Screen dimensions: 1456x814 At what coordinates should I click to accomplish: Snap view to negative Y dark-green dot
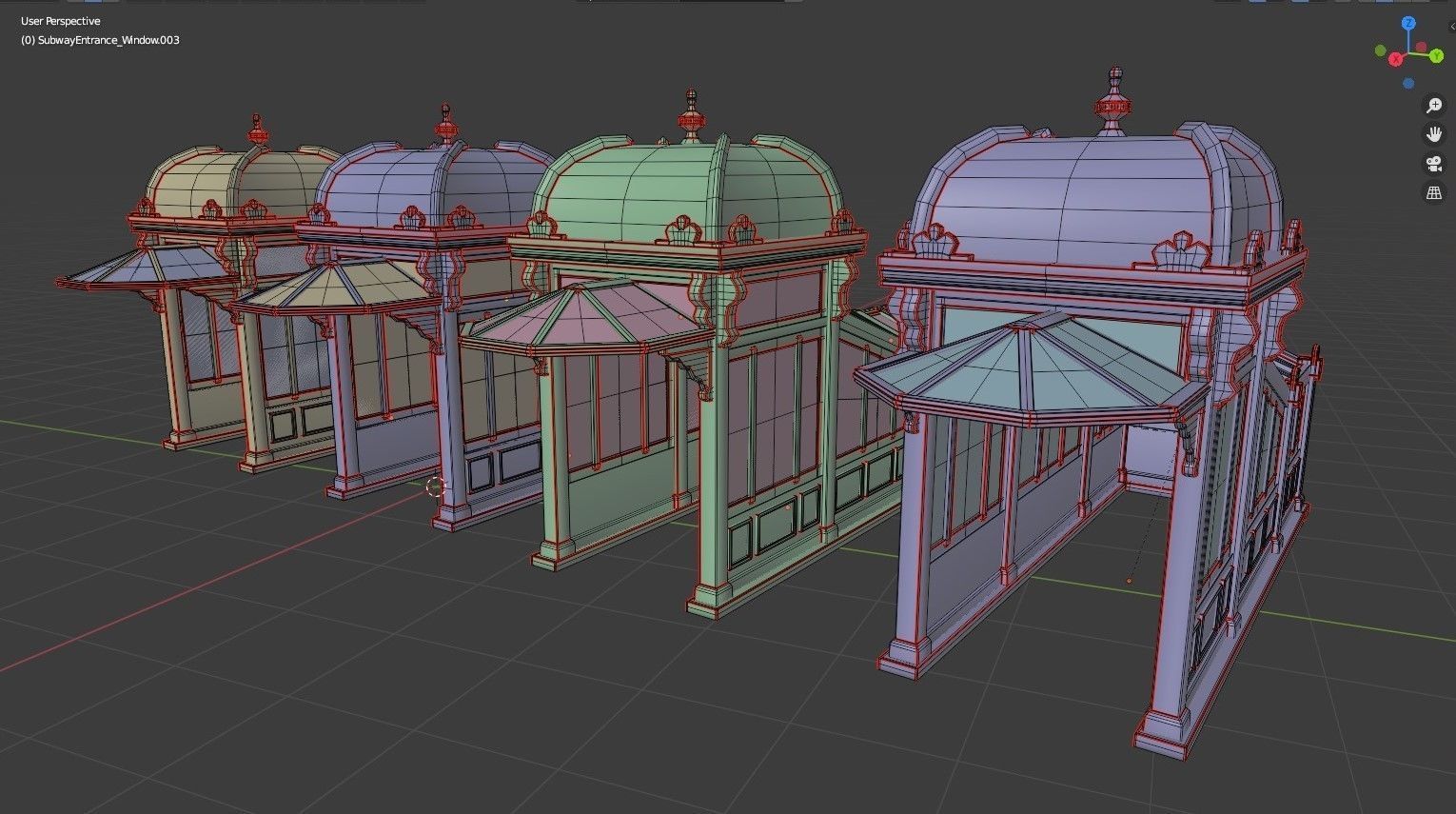[1382, 51]
